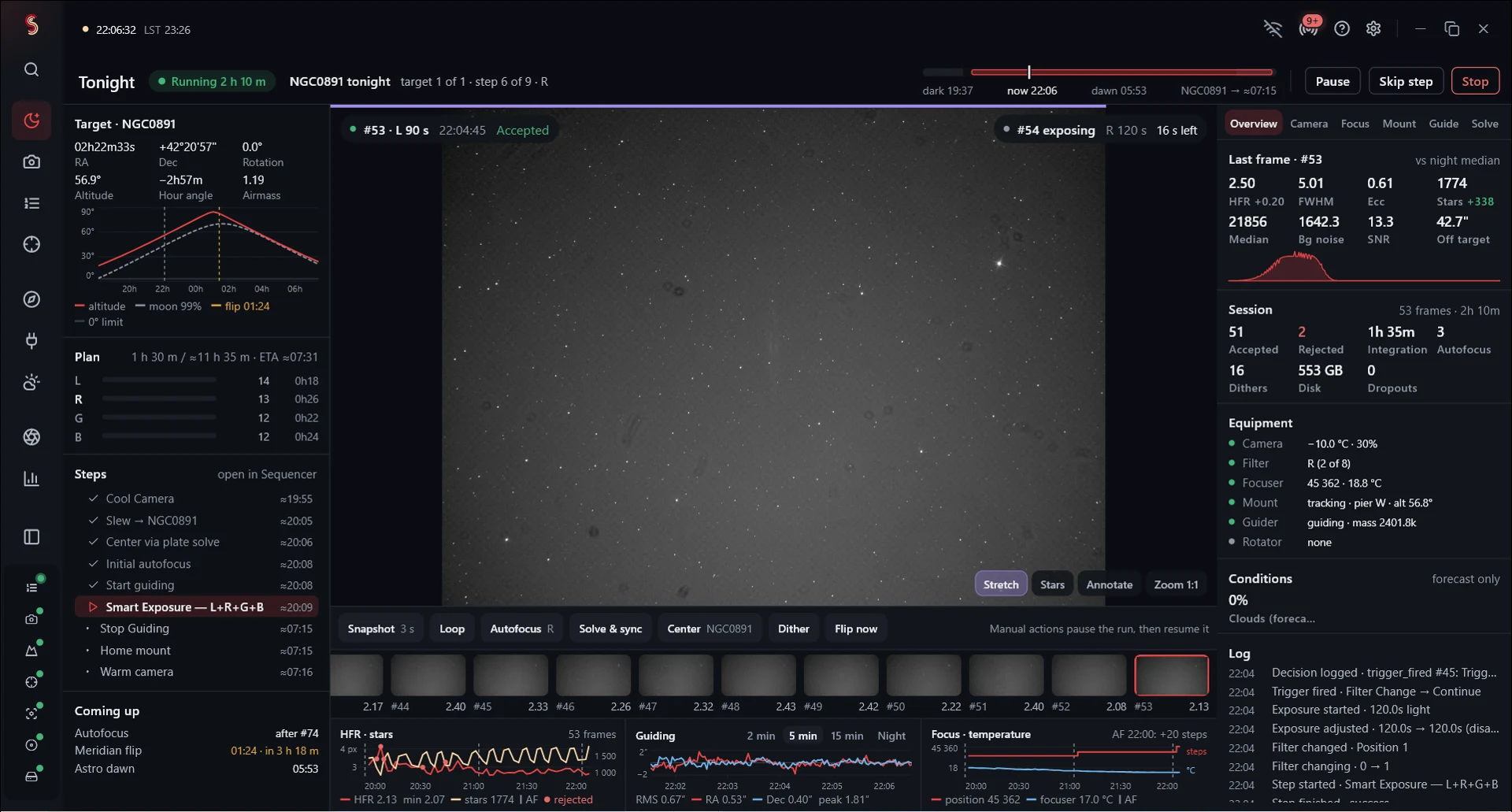Screen dimensions: 1512x812
Task: Open notifications icon with 9+ badge
Action: [x=1309, y=28]
